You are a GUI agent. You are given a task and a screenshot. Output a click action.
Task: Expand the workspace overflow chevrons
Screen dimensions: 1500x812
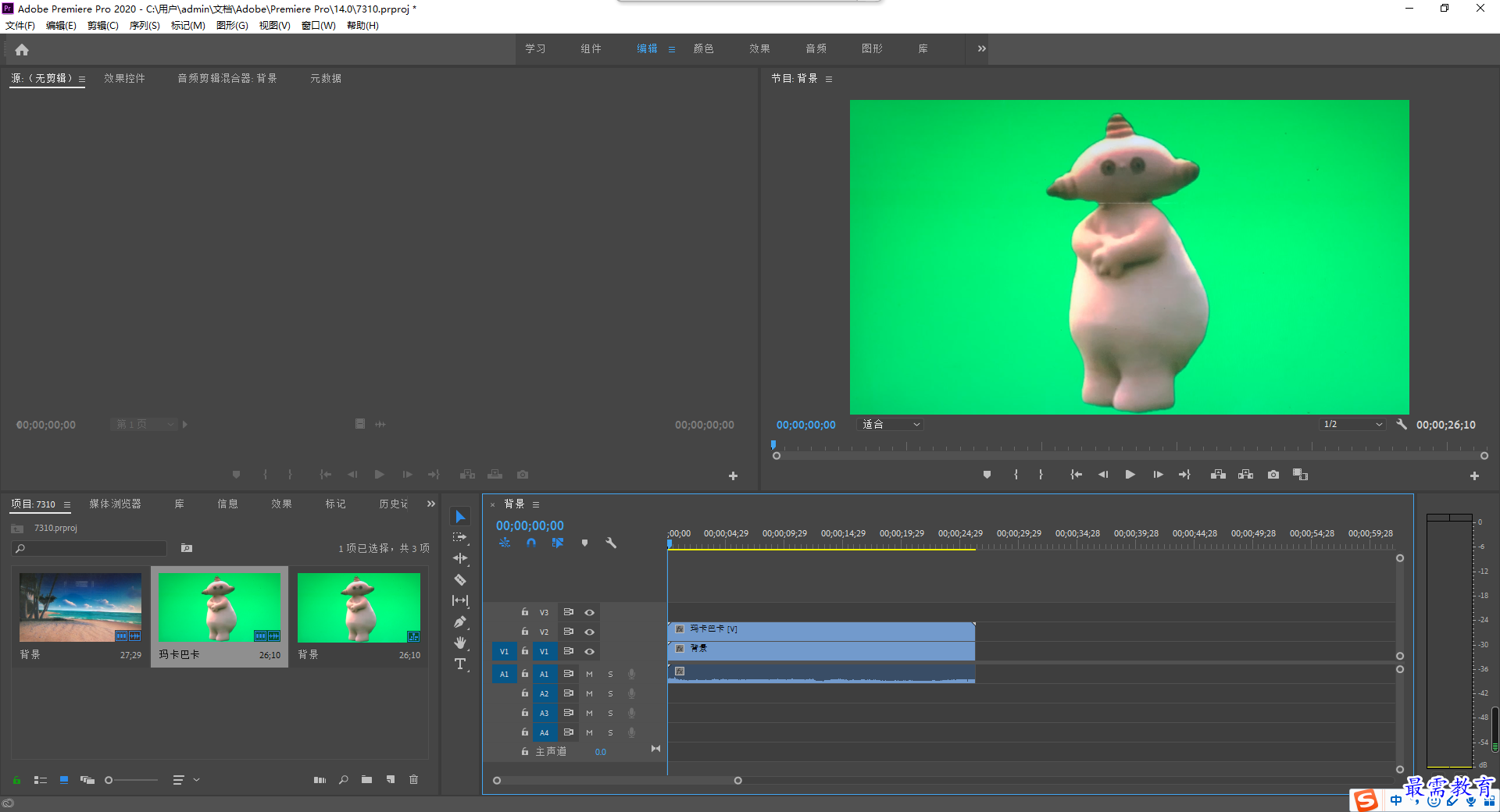981,48
